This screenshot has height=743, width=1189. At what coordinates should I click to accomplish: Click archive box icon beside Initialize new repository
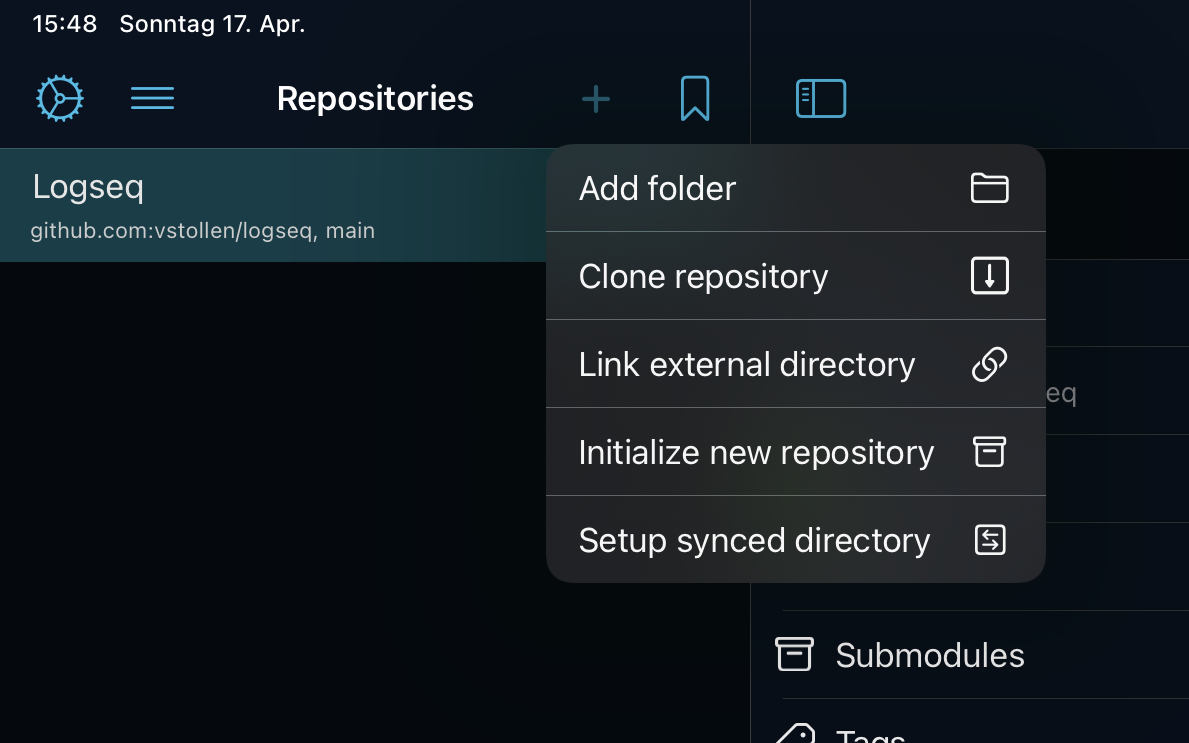989,452
